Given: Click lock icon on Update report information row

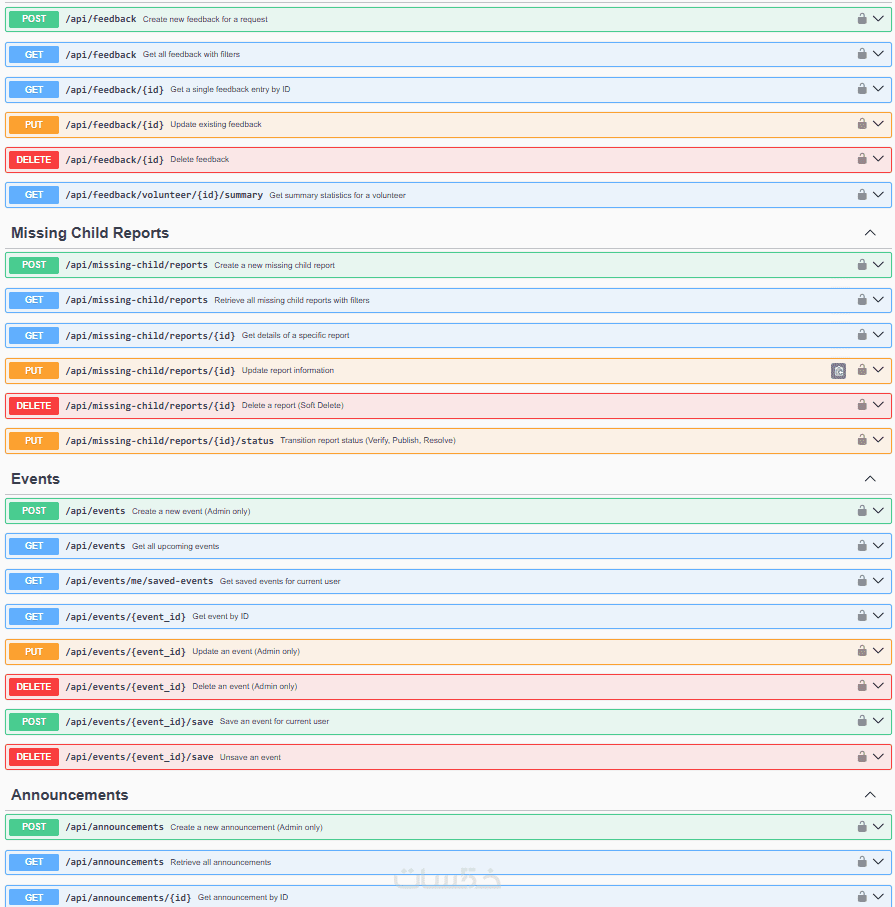Looking at the screenshot, I should click(861, 370).
